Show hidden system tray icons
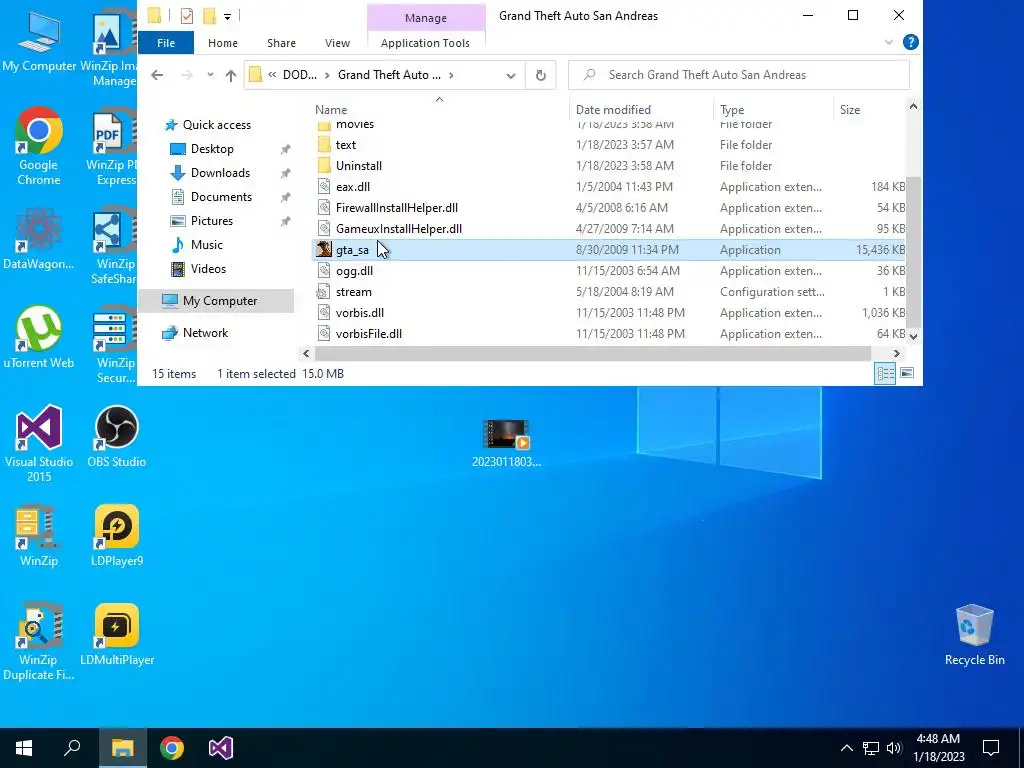Image resolution: width=1024 pixels, height=768 pixels. pyautogui.click(x=846, y=748)
